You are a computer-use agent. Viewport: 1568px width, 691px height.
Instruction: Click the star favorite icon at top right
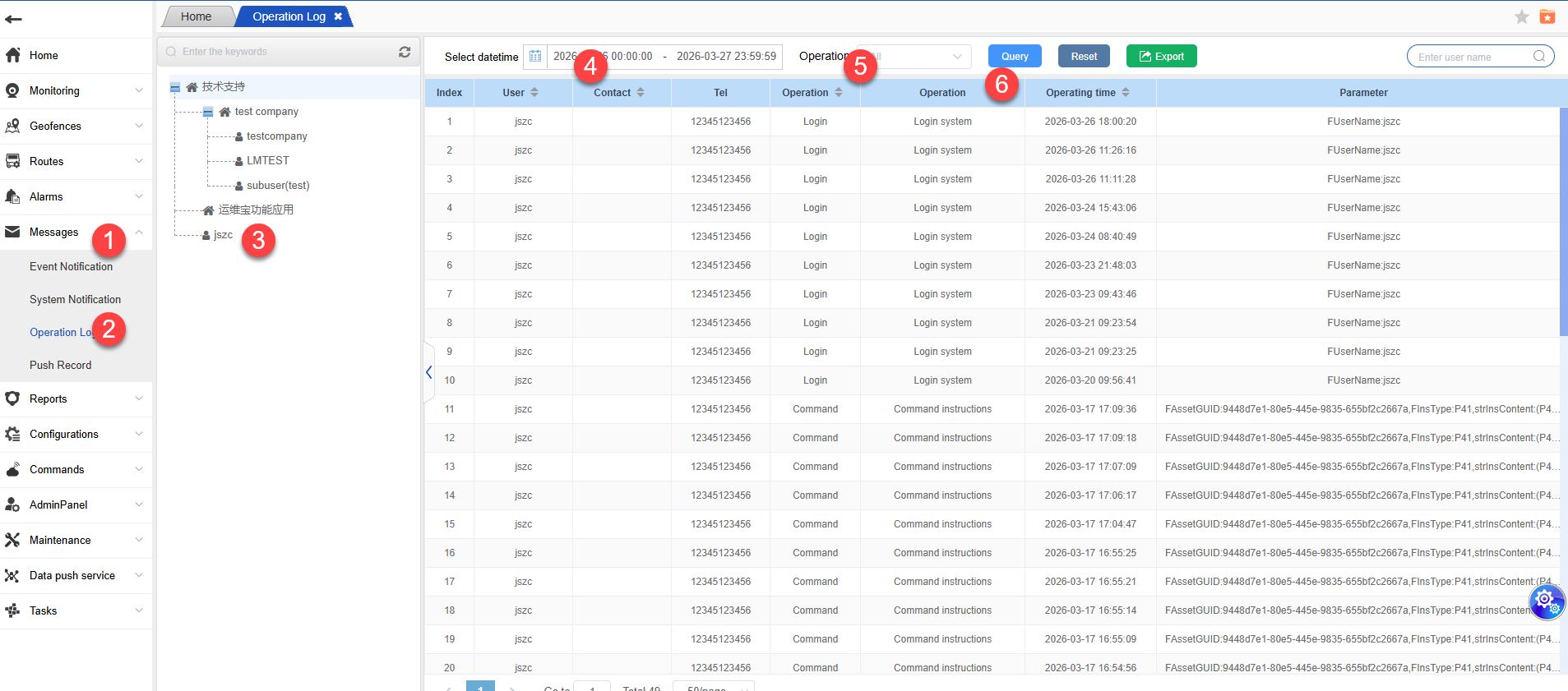pyautogui.click(x=1521, y=17)
